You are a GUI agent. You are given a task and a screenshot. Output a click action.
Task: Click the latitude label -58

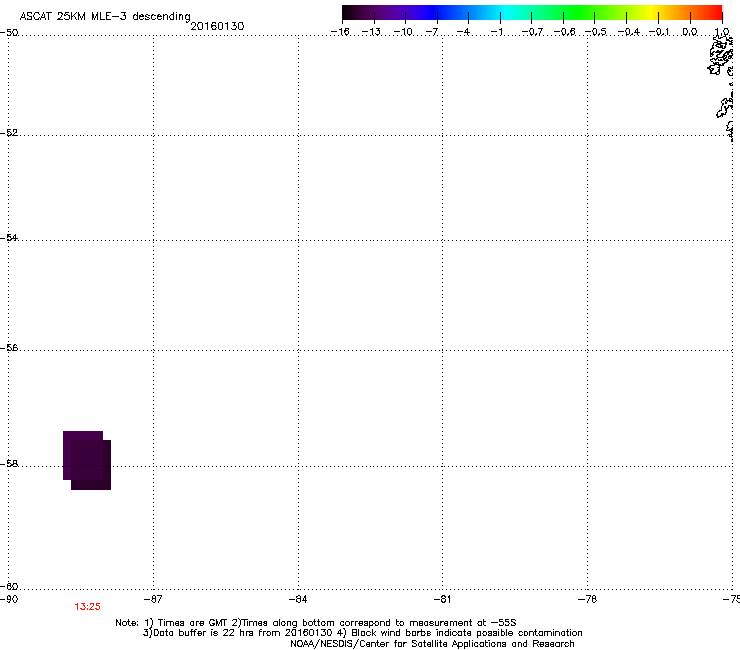(9, 464)
